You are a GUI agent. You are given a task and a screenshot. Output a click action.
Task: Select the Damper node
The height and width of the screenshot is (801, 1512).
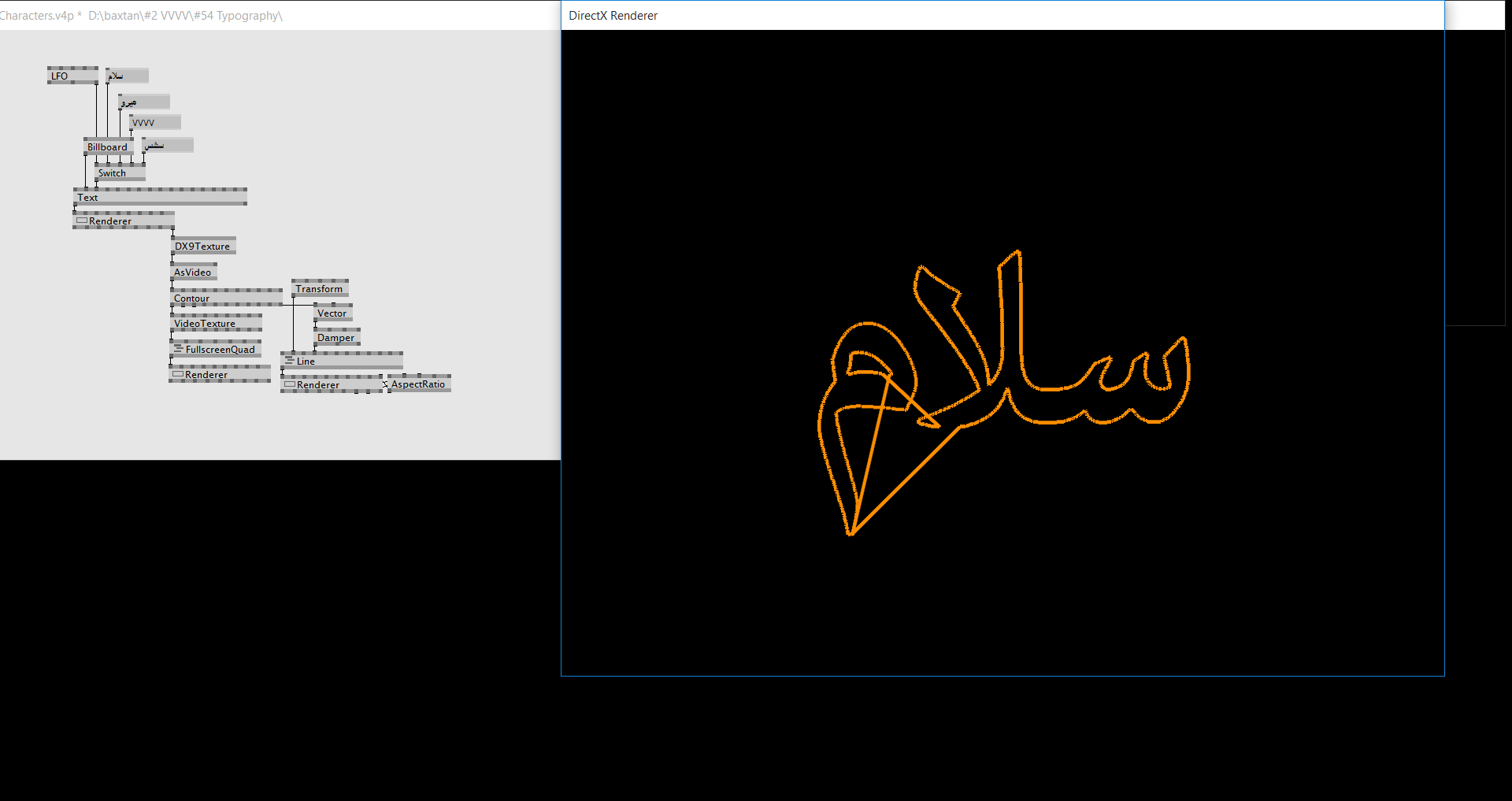coord(336,338)
